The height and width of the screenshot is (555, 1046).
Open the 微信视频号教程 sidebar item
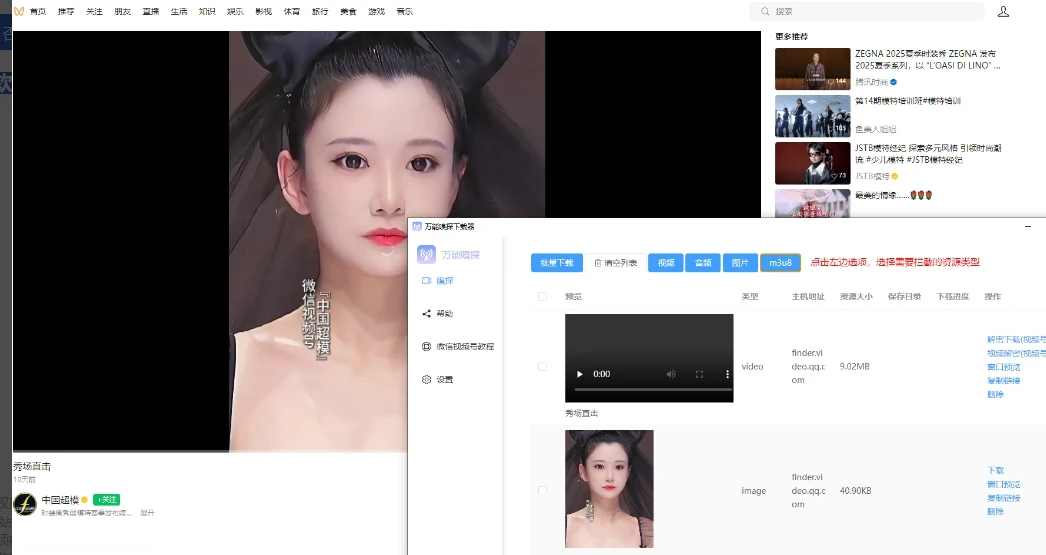click(458, 346)
